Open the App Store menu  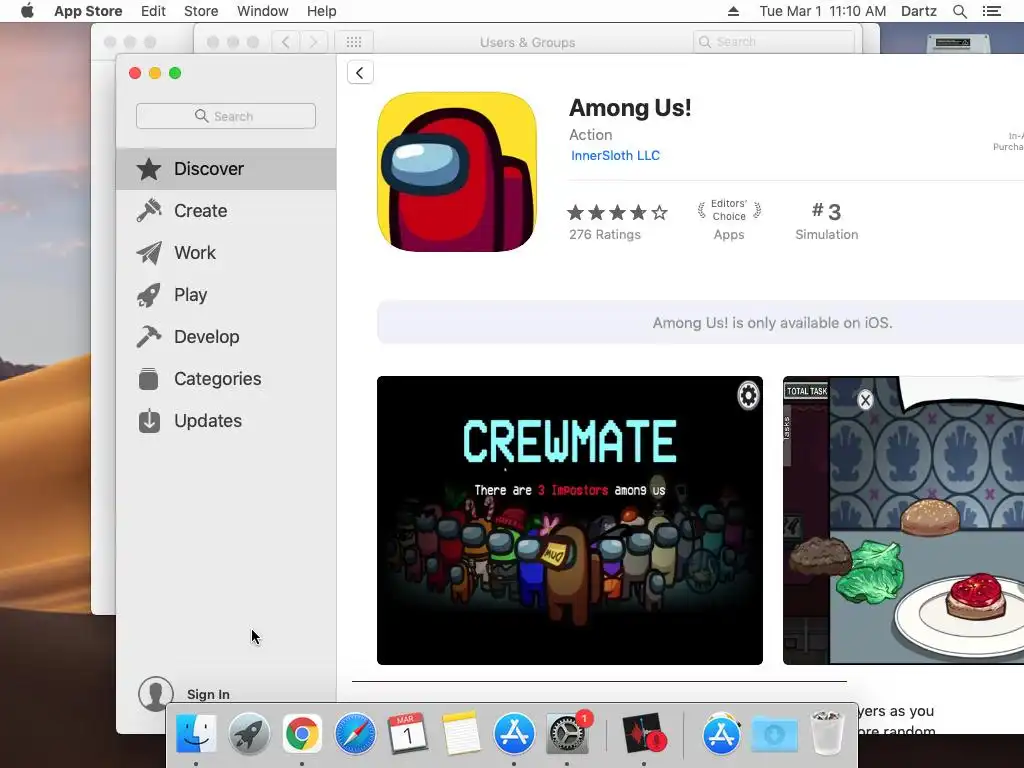point(88,11)
